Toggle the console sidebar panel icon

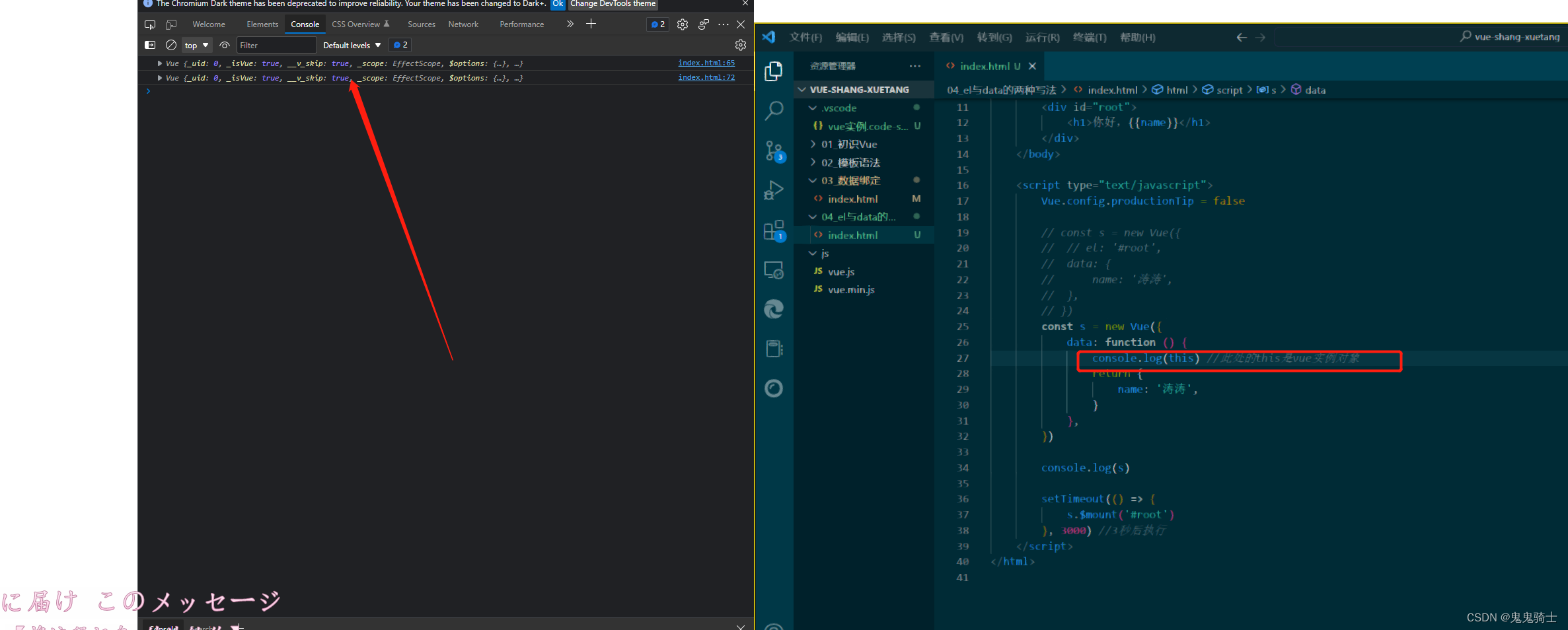click(150, 45)
